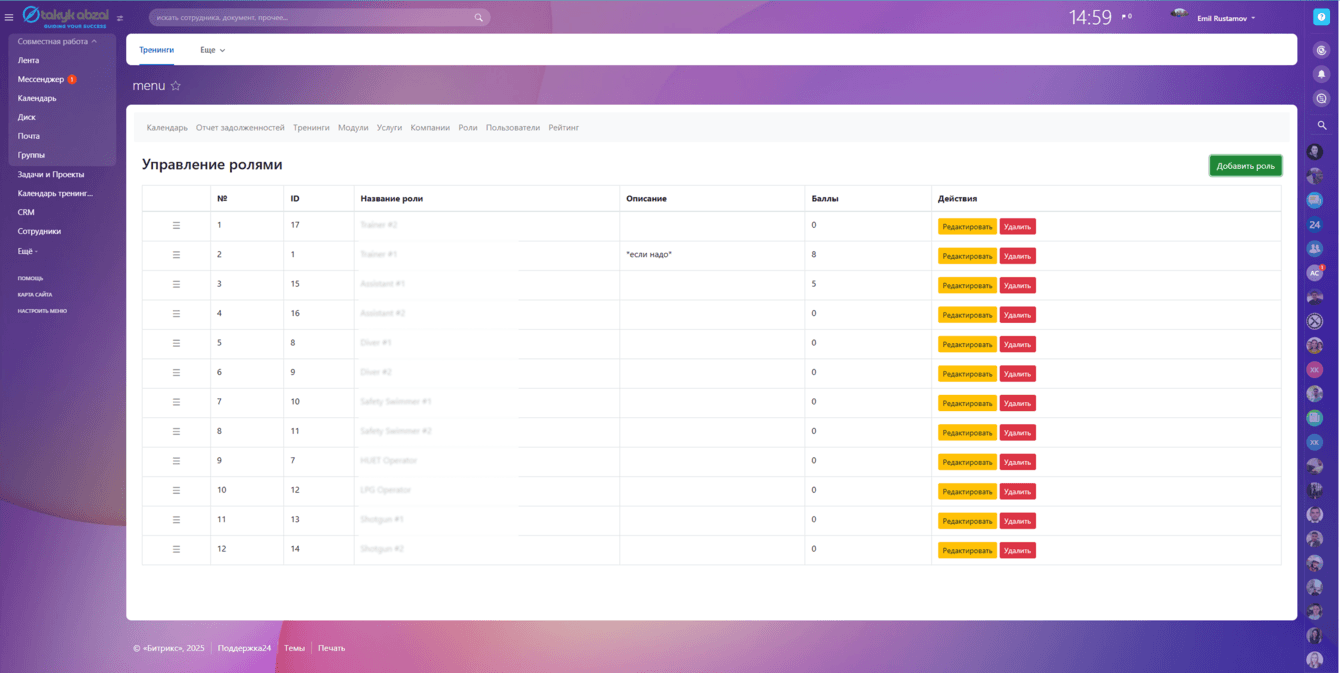Open 'Лента' in left sidebar

[x=28, y=61]
